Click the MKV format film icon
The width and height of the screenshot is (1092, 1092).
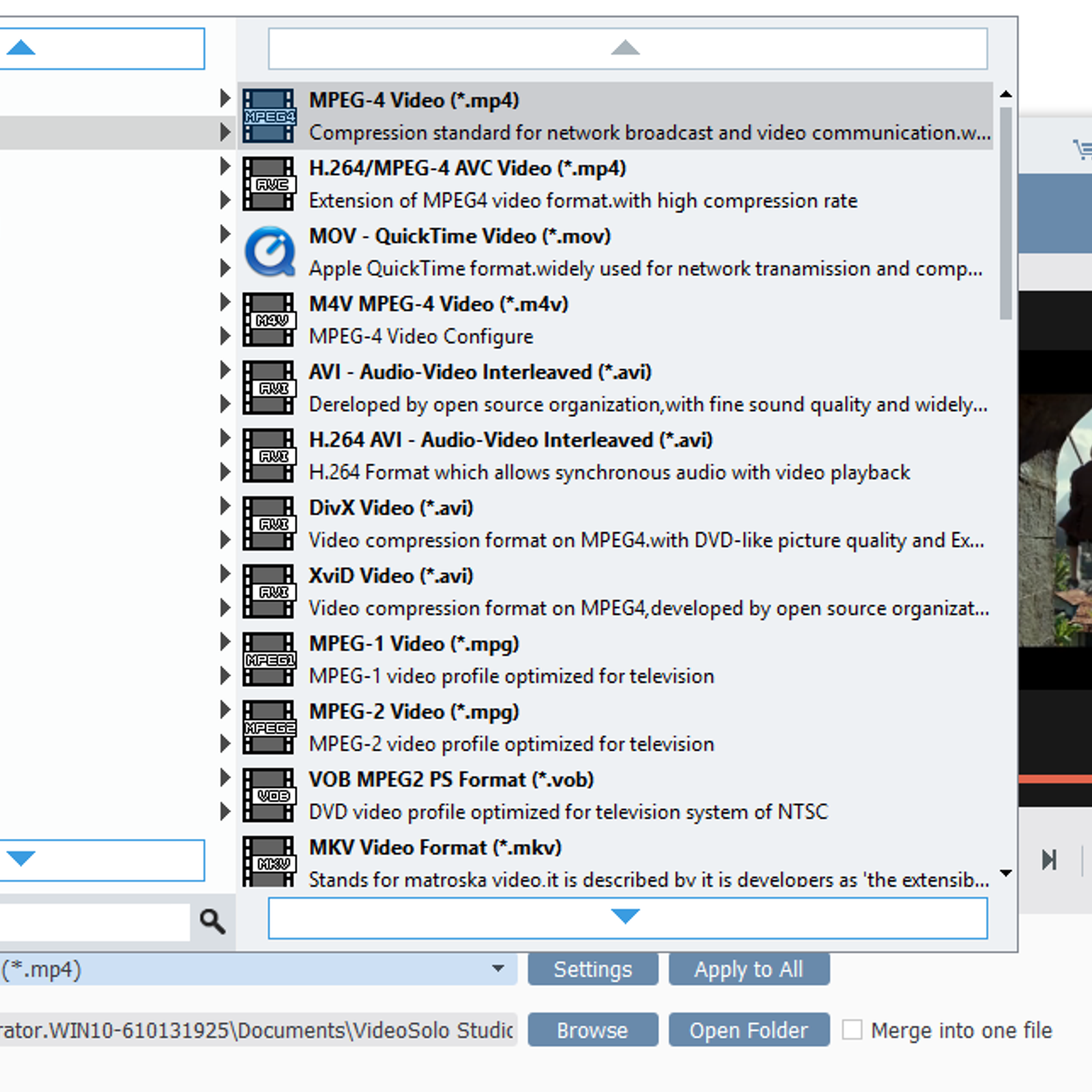tap(270, 861)
